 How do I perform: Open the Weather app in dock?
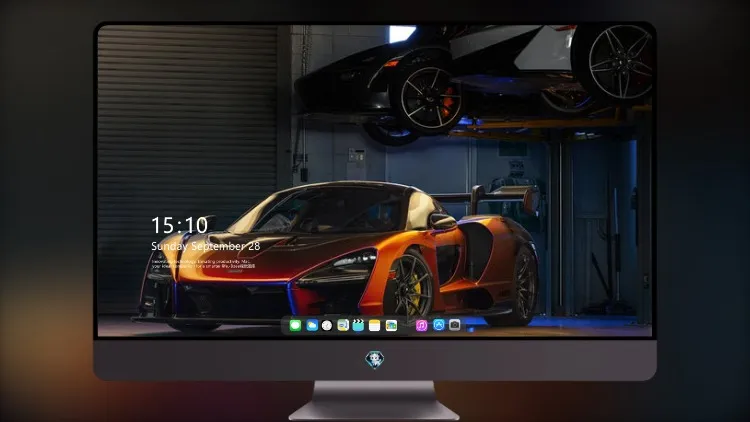tap(312, 326)
